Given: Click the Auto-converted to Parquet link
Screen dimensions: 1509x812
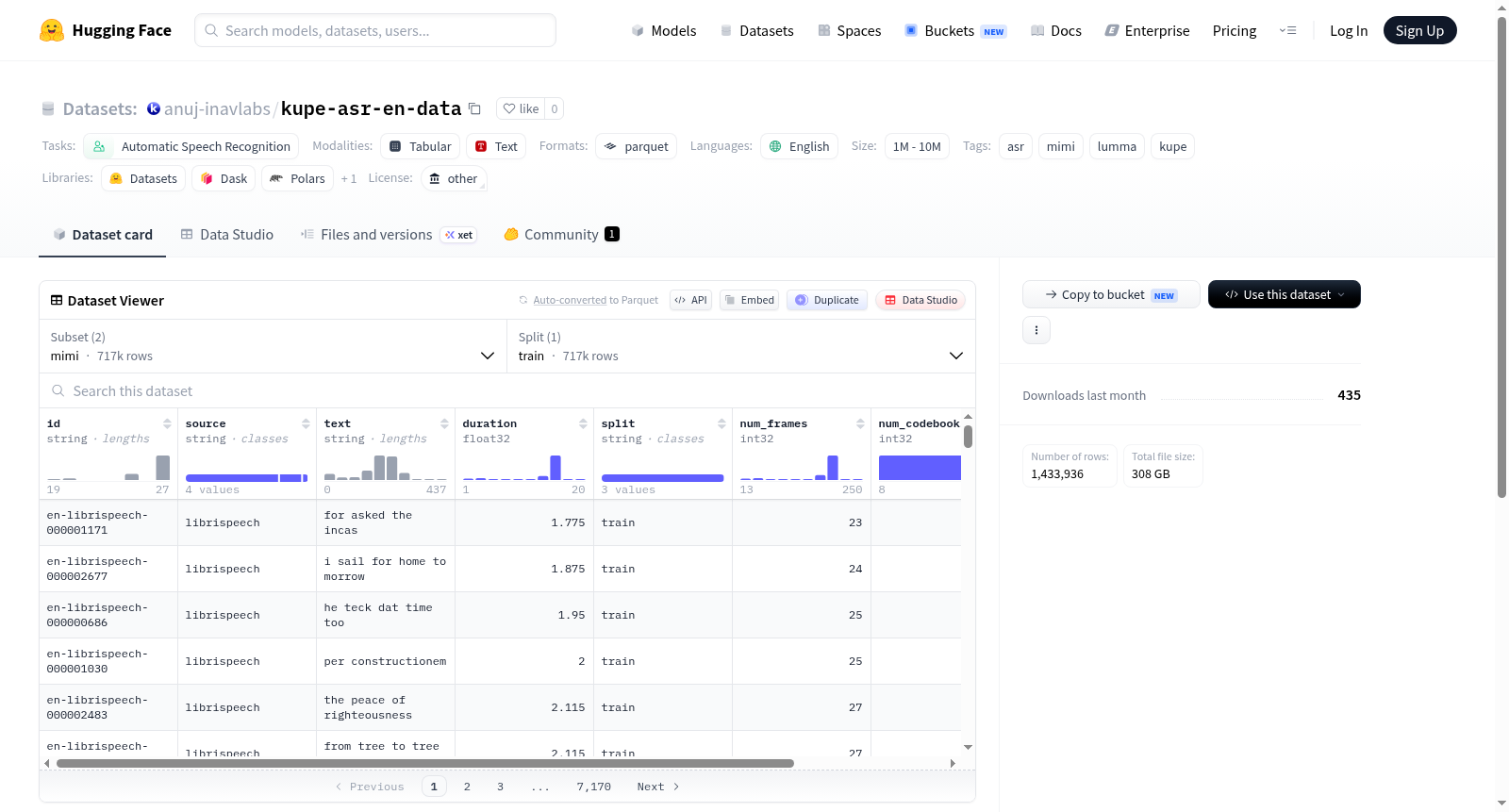Looking at the screenshot, I should coord(595,300).
